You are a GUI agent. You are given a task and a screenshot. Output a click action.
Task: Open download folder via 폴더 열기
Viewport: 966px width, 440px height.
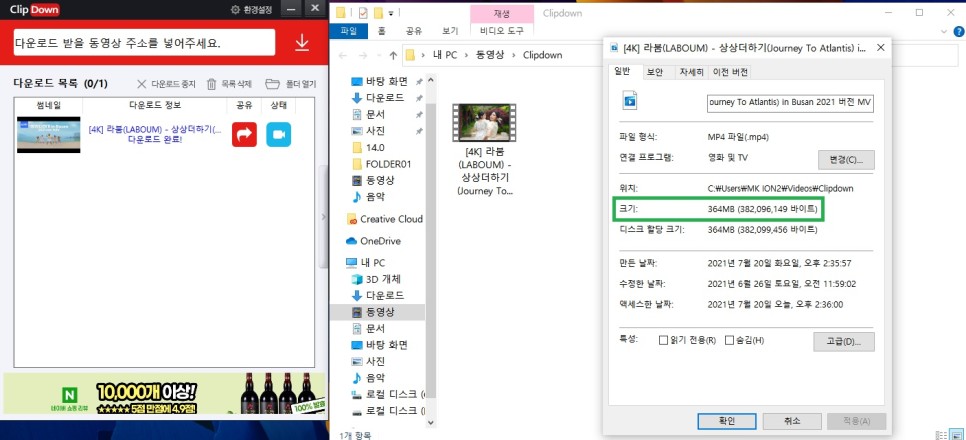pyautogui.click(x=291, y=84)
